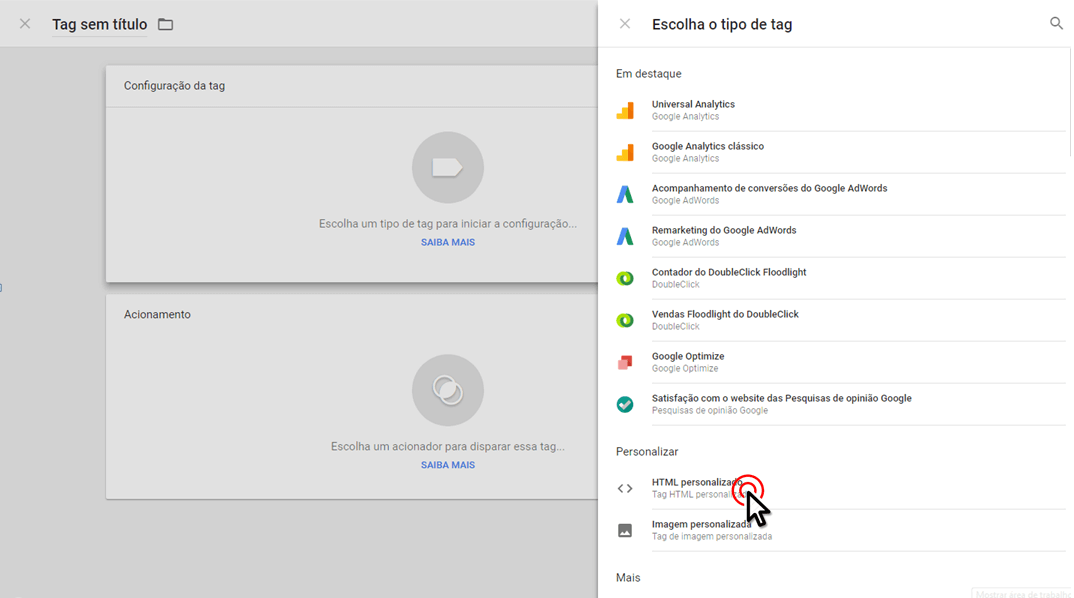Click the Escolha o tipo de tag title

[x=722, y=25]
